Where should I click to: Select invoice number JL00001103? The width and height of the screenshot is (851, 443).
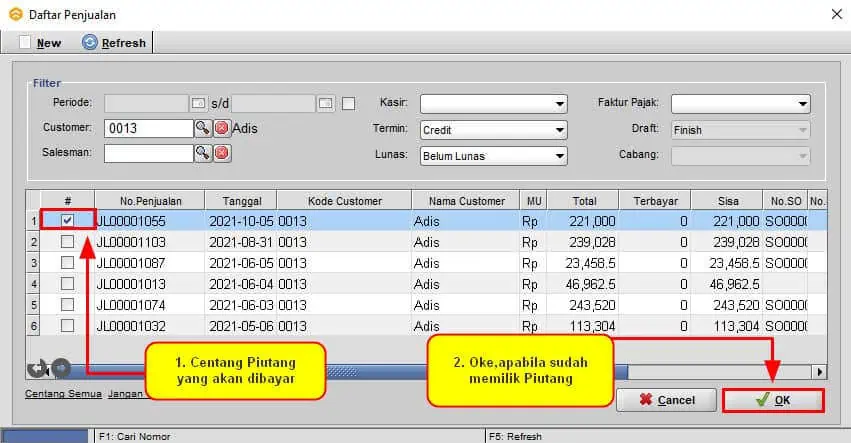(131, 242)
